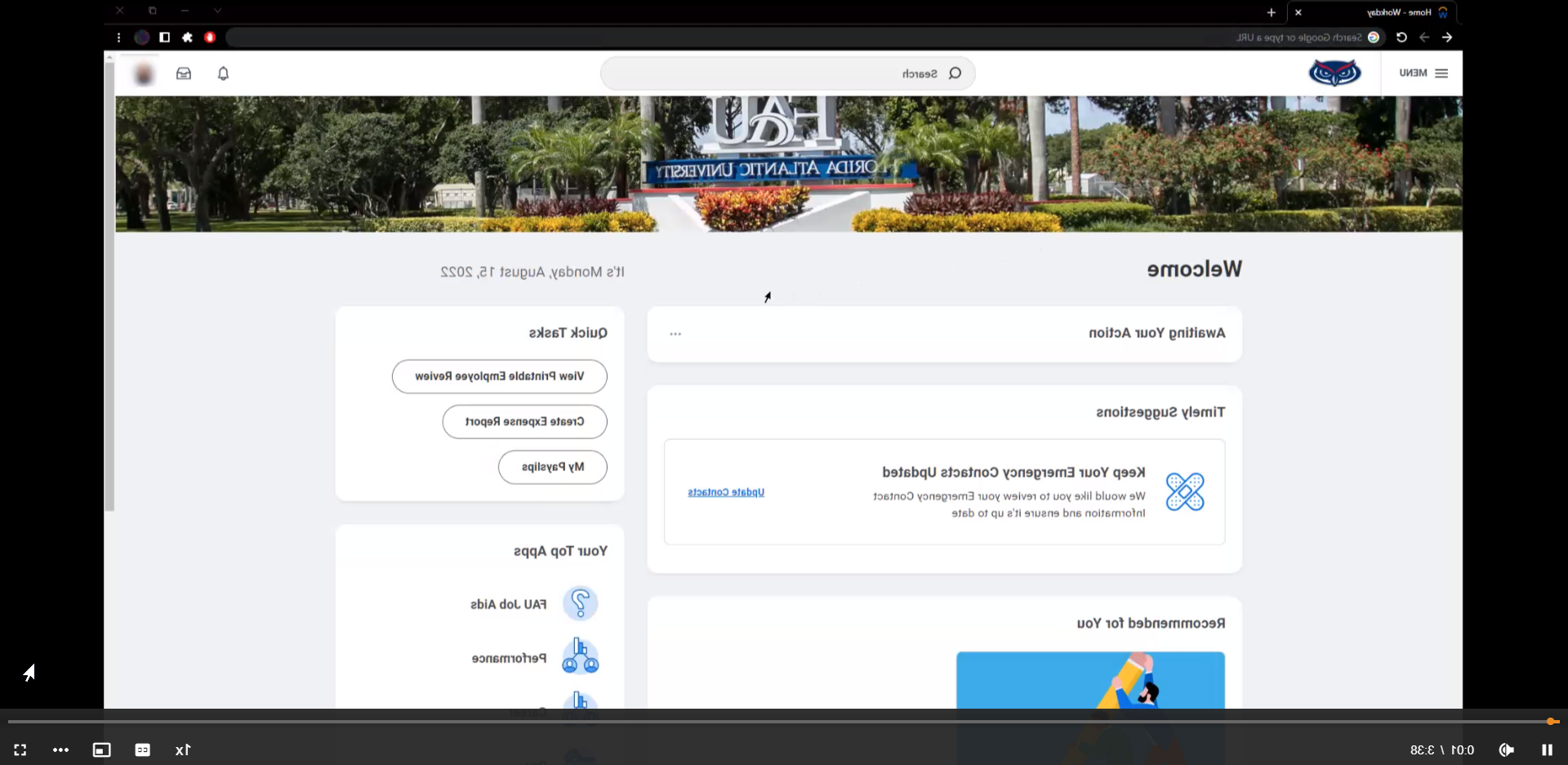Click the browser profile avatar icon
The width and height of the screenshot is (1568, 765).
pos(141,37)
